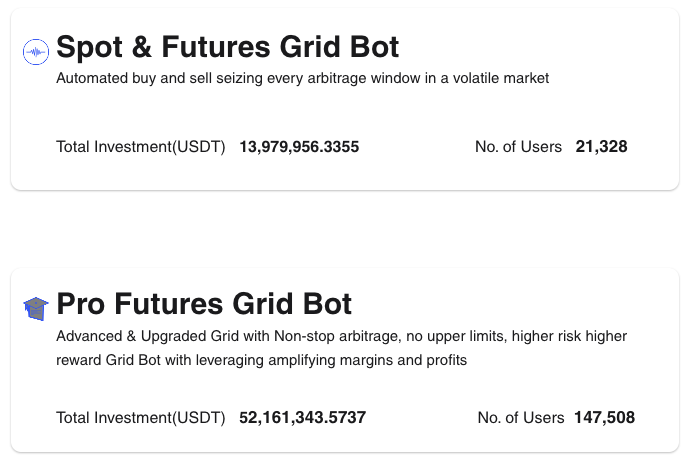Click the word Pro in second title
The width and height of the screenshot is (699, 465).
81,304
